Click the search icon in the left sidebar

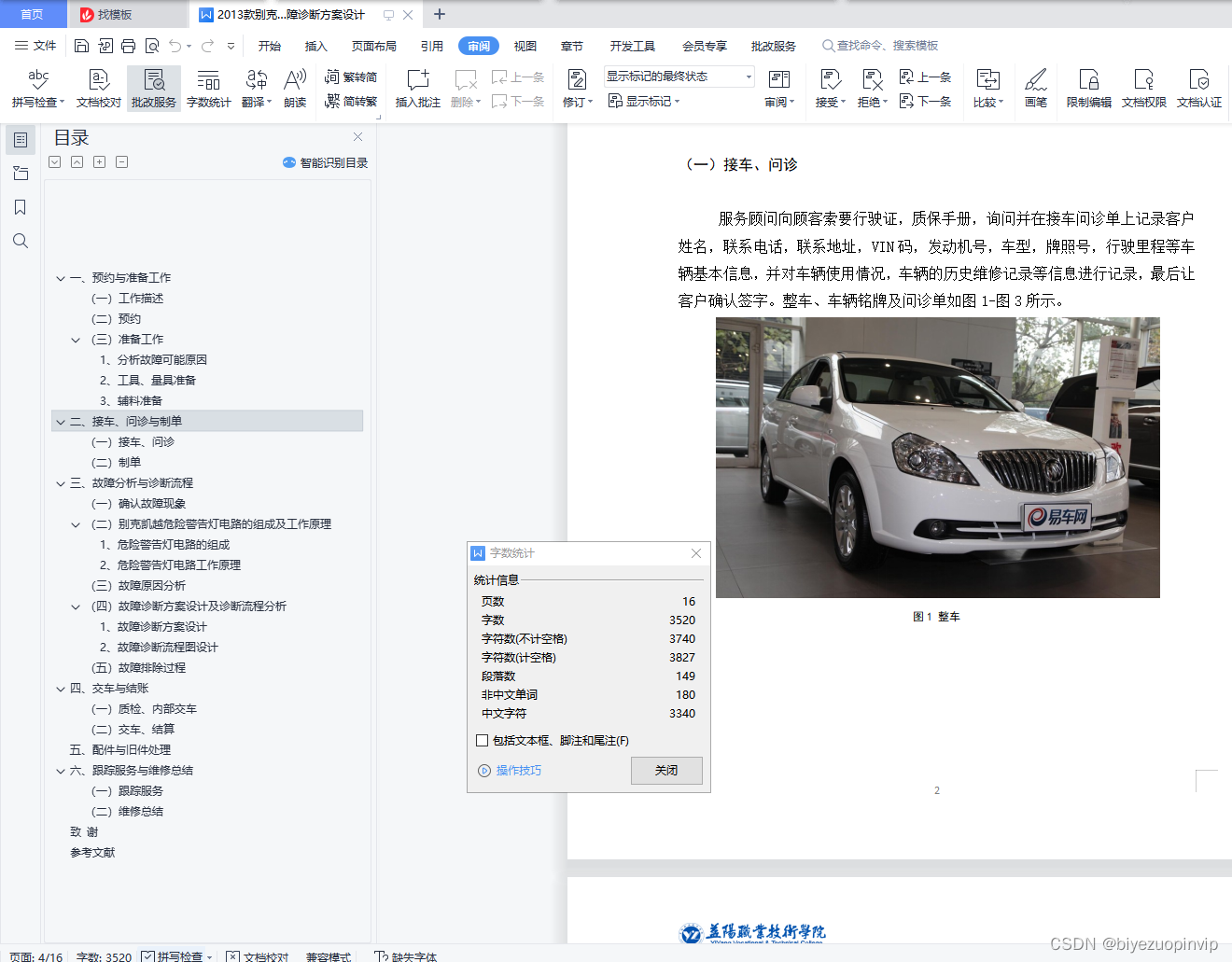click(20, 241)
